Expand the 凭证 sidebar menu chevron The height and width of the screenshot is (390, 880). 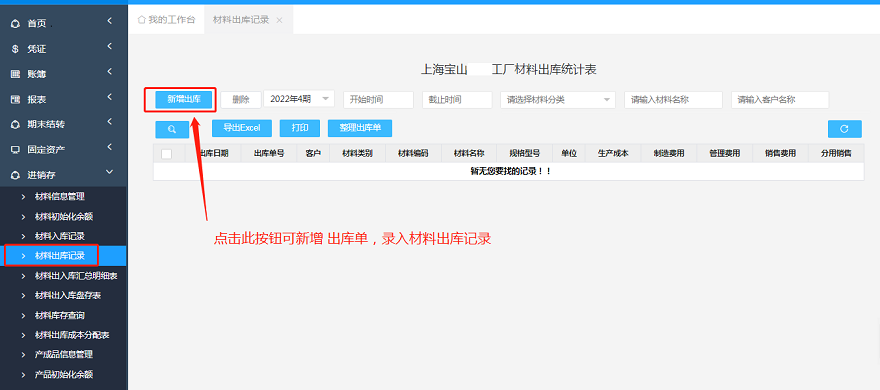click(x=110, y=46)
